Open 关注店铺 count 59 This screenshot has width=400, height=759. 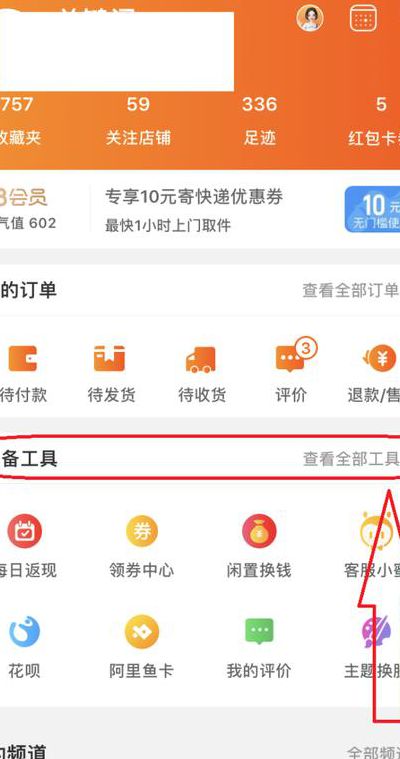pos(138,121)
